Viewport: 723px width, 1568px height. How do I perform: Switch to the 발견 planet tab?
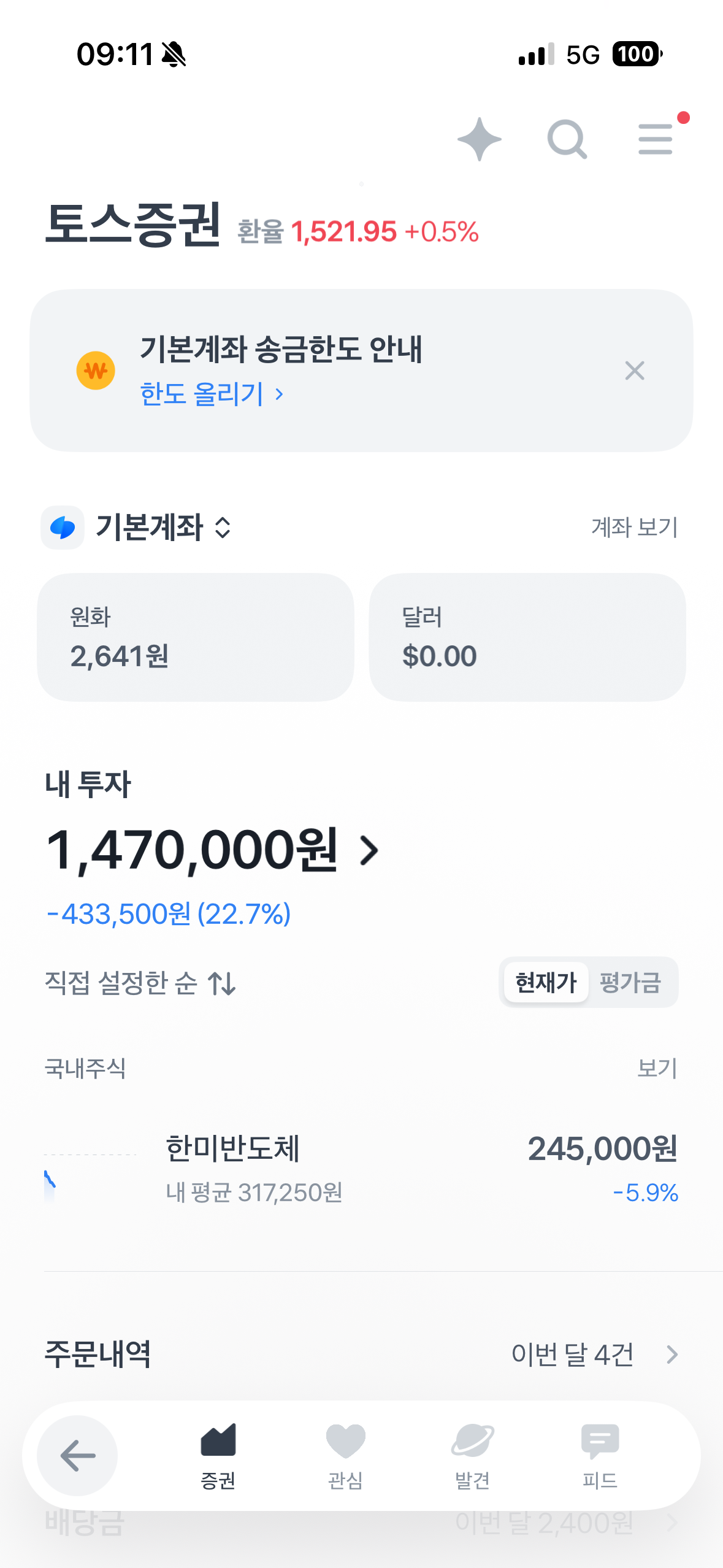[x=472, y=1455]
